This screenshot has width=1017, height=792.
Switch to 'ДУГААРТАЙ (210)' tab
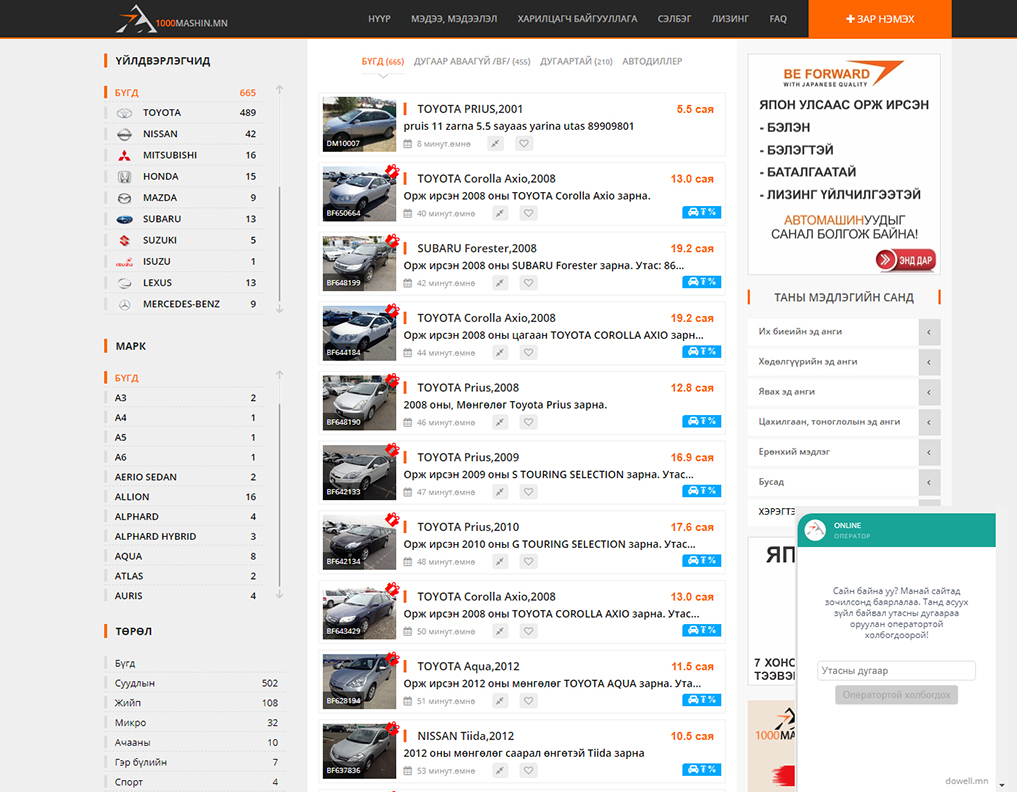576,62
